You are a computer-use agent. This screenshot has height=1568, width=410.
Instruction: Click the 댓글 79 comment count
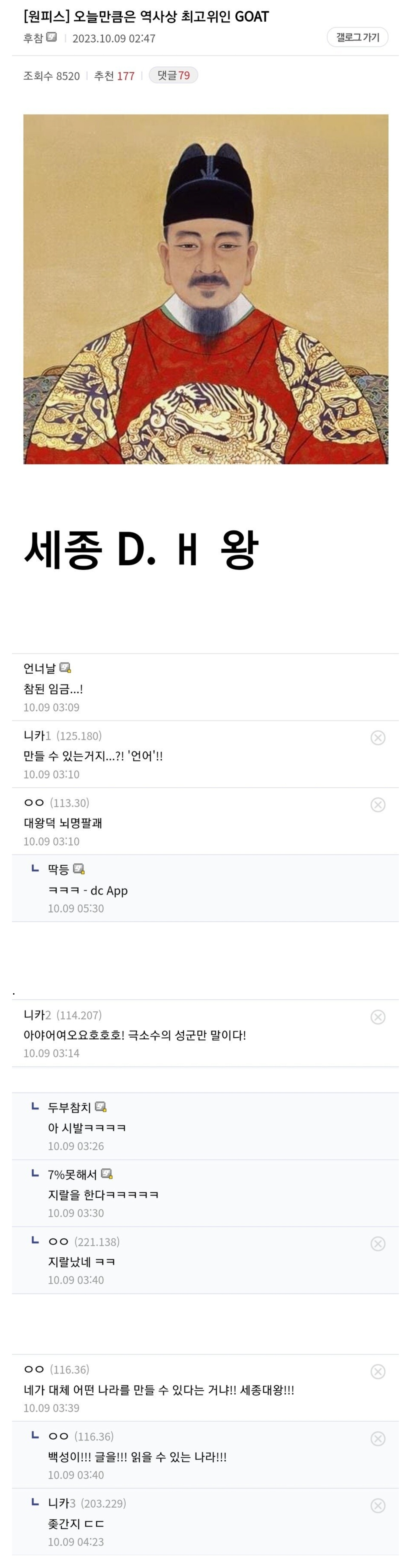tap(174, 75)
